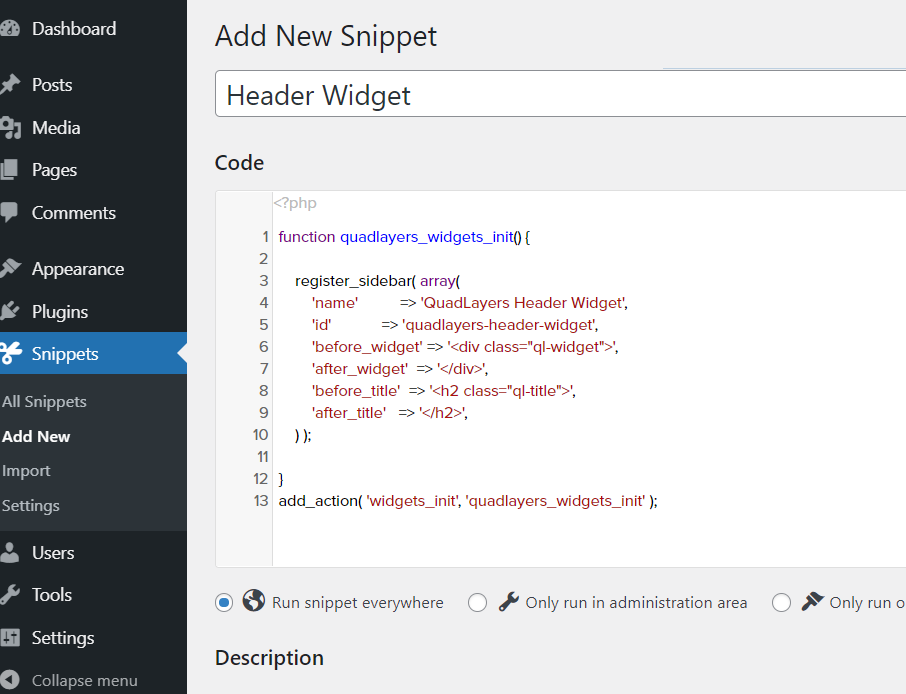The width and height of the screenshot is (906, 694).
Task: Click 'after_title' key on line 9
Action: tap(349, 413)
